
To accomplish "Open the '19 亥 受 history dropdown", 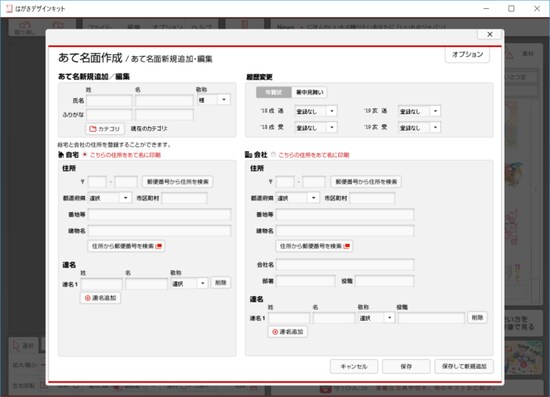I will pos(419,127).
